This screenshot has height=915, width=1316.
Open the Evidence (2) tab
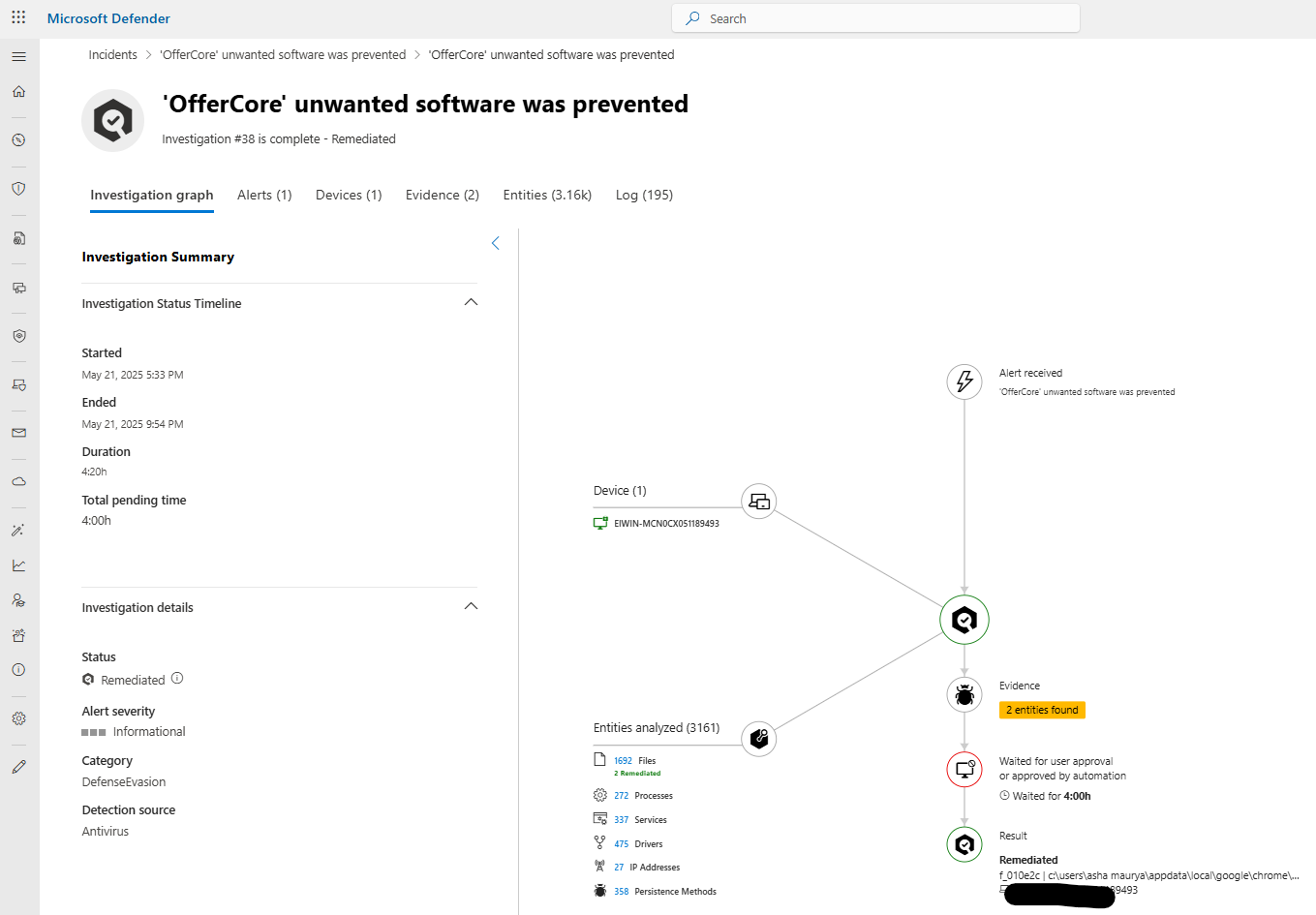[443, 195]
